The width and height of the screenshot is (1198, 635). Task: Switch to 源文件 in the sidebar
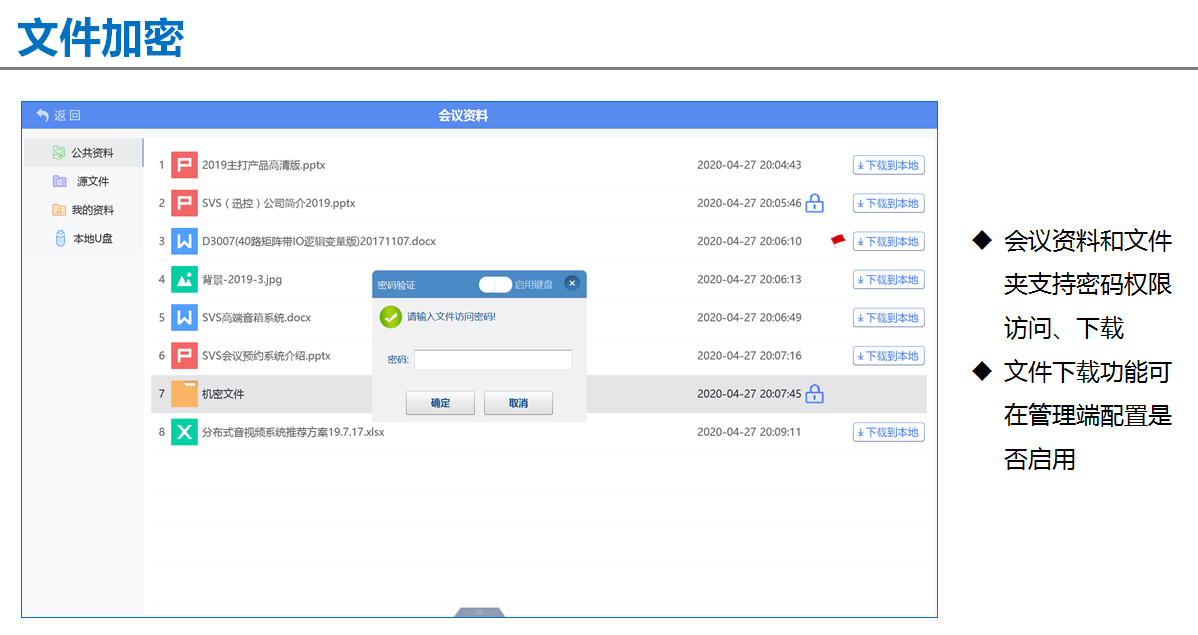(84, 182)
